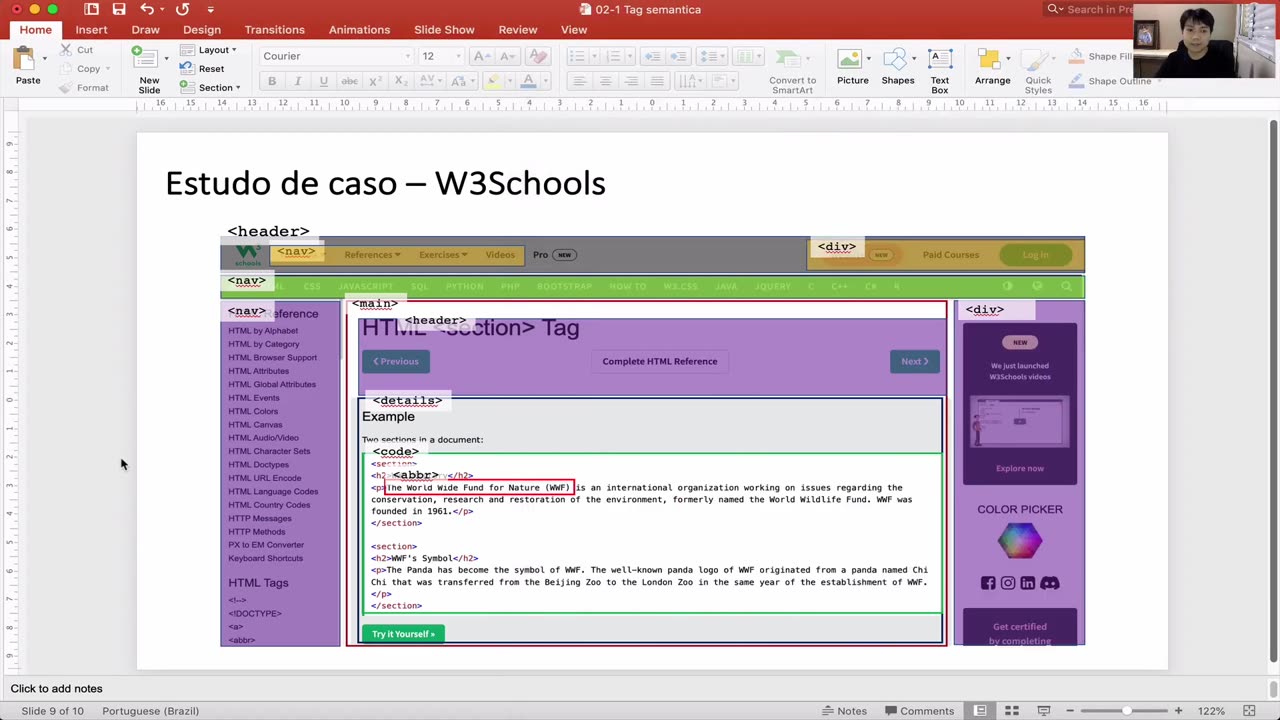Open the font size 12 dropdown
The image size is (1280, 720).
click(457, 56)
